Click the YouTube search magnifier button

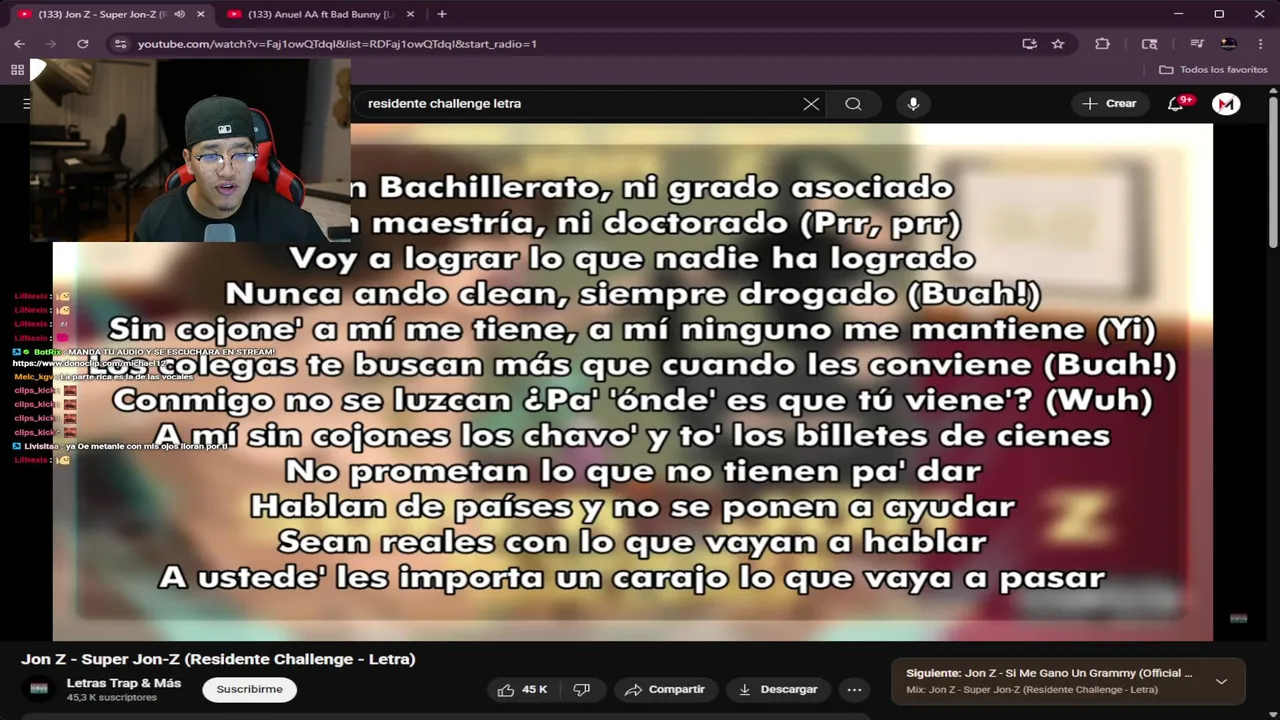pos(853,104)
